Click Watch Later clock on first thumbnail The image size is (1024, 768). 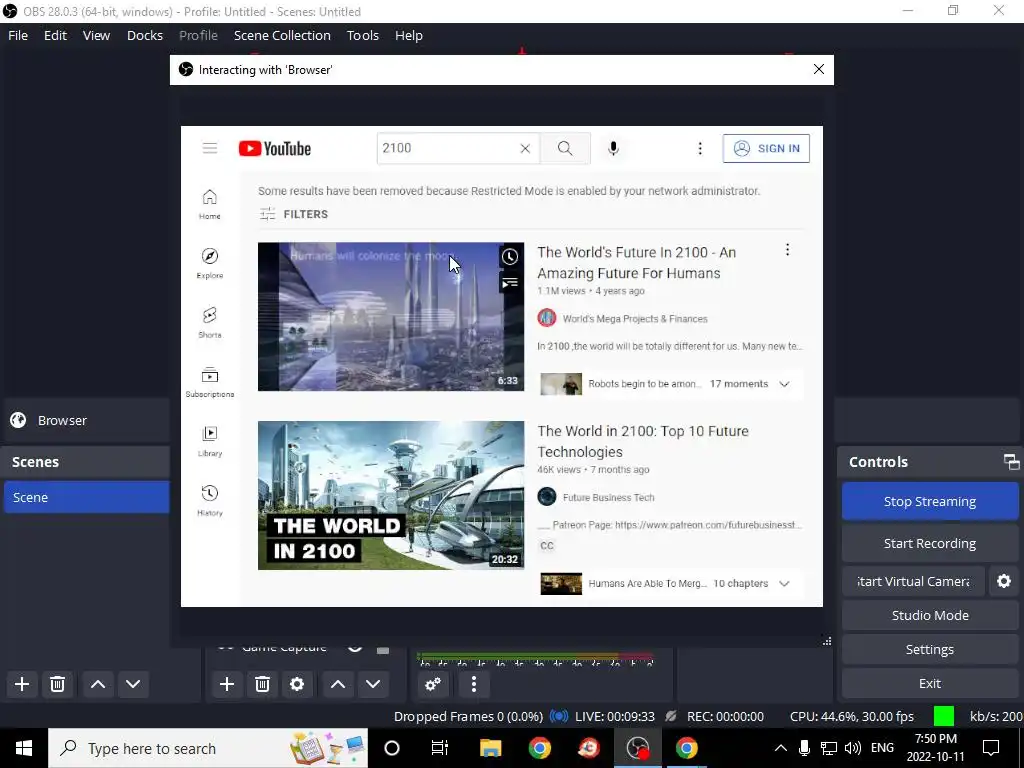pos(510,257)
